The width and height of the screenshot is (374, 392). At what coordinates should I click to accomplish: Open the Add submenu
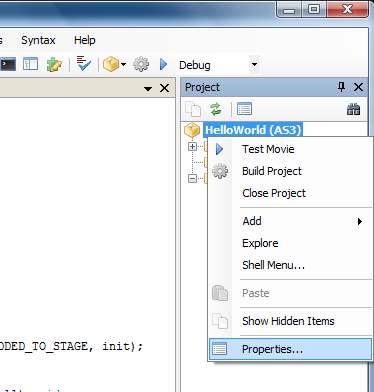coord(289,221)
